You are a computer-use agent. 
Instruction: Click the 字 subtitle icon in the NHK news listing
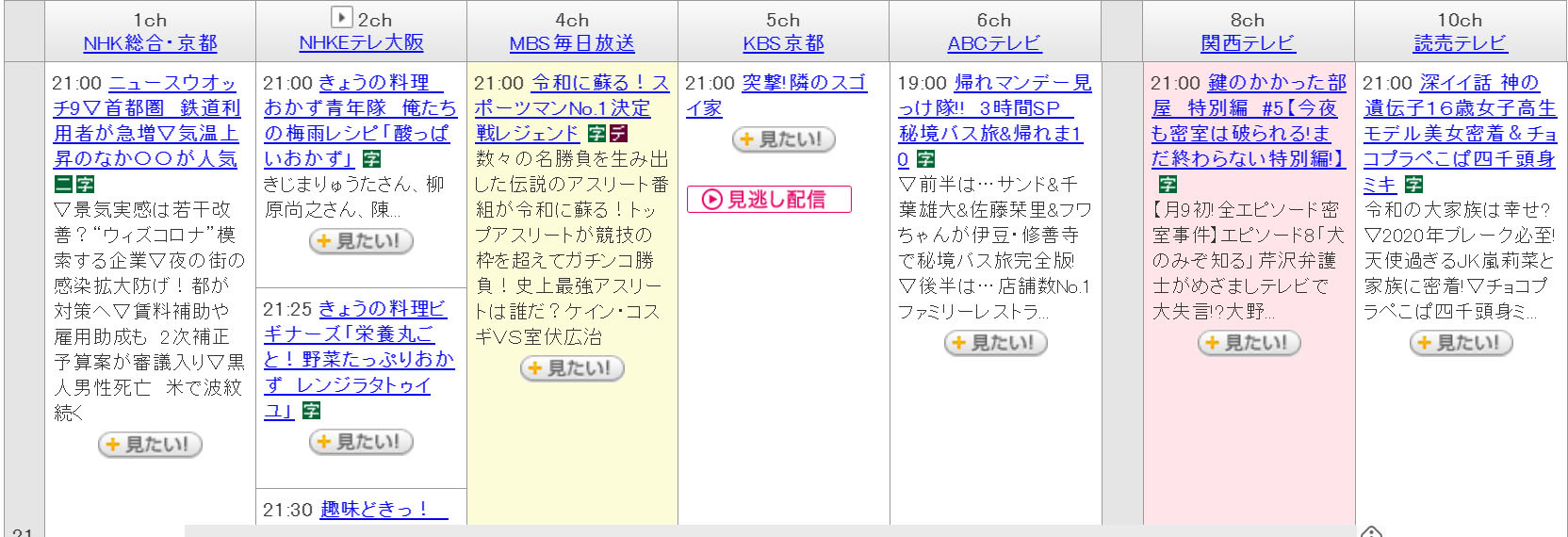click(x=85, y=185)
